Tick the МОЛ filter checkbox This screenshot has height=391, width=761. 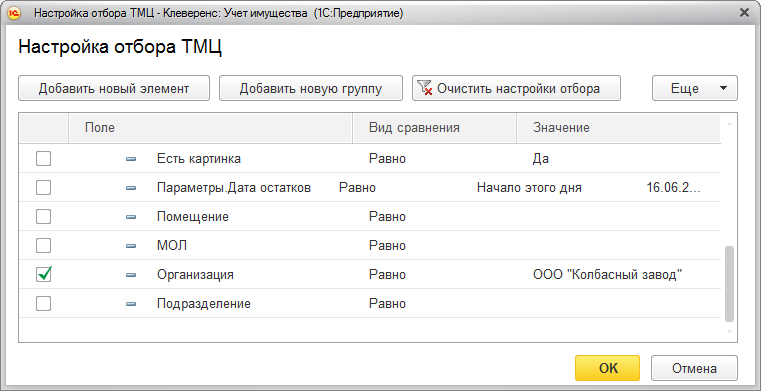click(x=44, y=245)
